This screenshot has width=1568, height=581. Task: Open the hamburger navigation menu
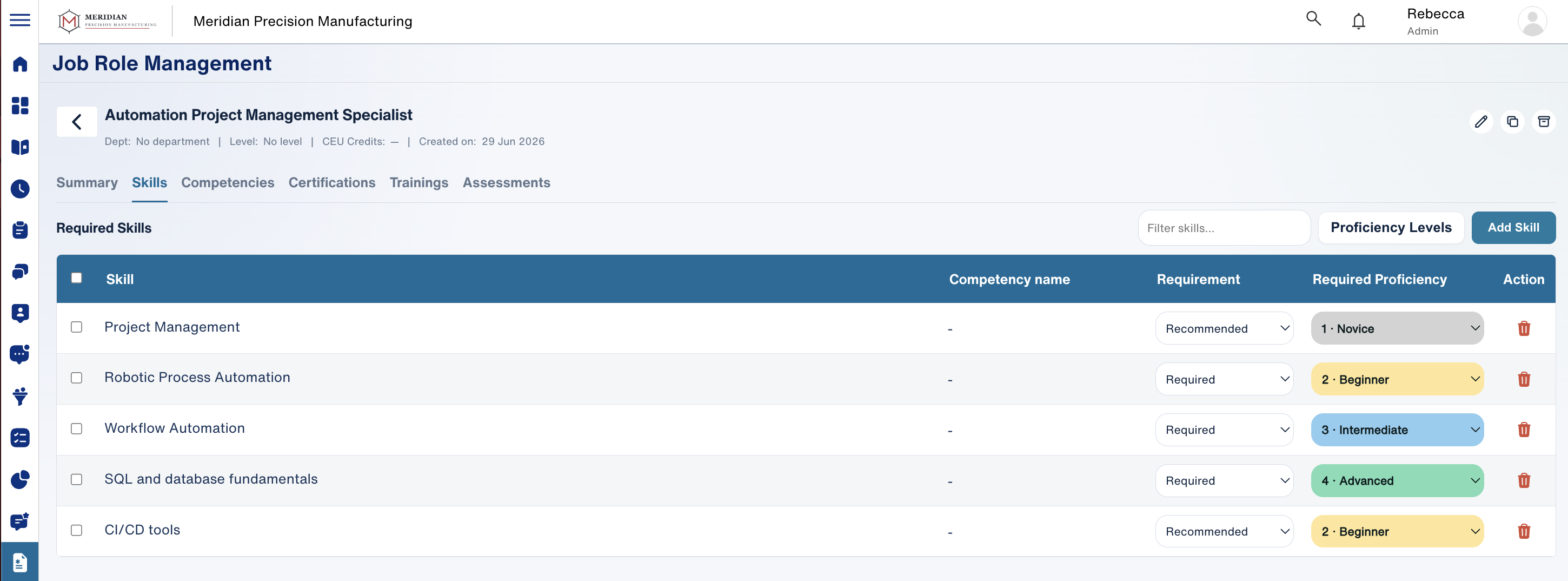click(x=19, y=20)
